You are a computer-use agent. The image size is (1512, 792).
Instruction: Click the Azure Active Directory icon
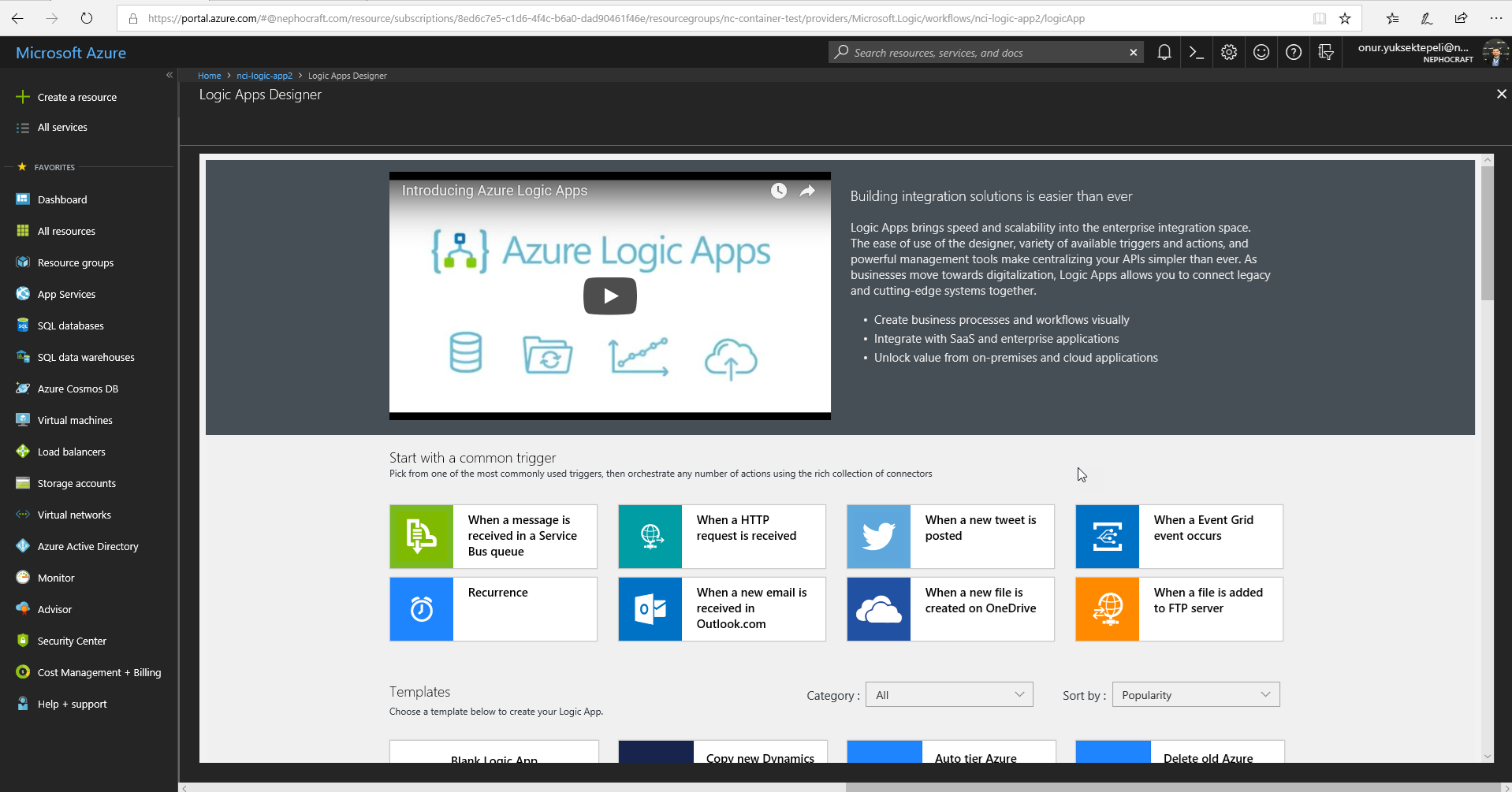pyautogui.click(x=23, y=546)
